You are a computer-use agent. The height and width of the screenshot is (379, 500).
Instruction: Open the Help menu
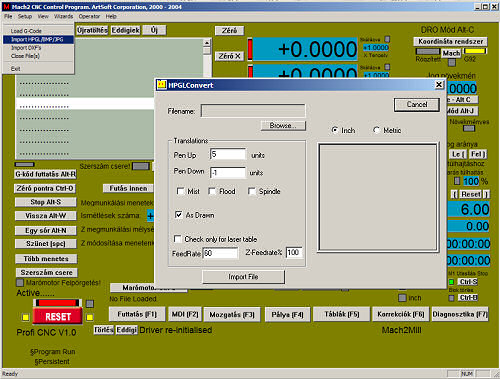pyautogui.click(x=111, y=16)
